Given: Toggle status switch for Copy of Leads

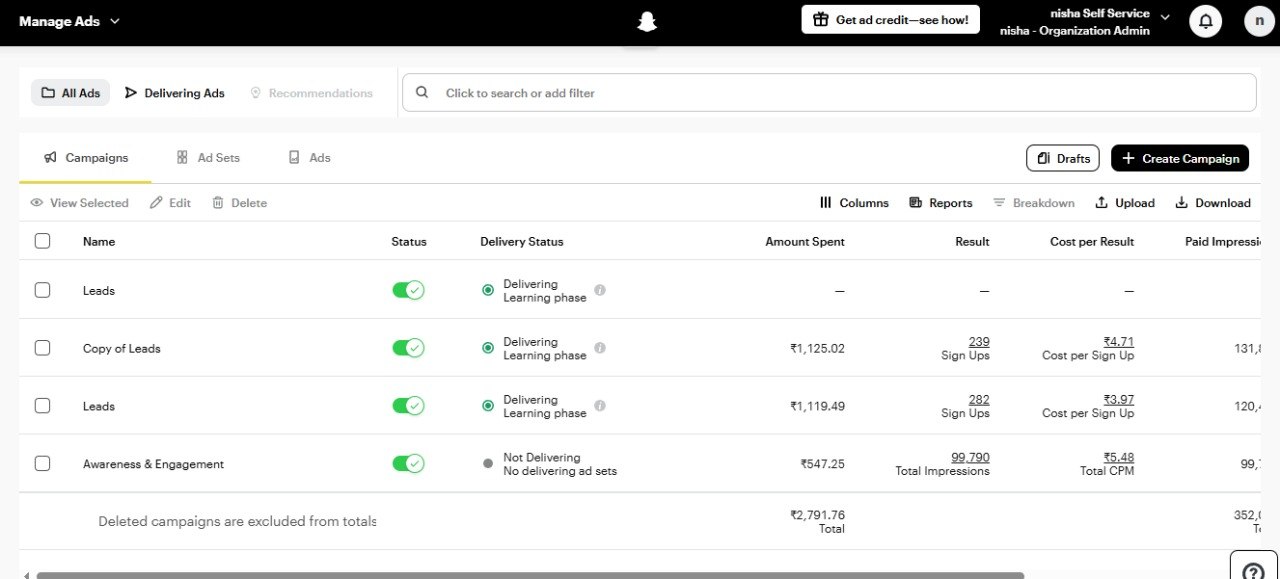Looking at the screenshot, I should click(x=408, y=348).
